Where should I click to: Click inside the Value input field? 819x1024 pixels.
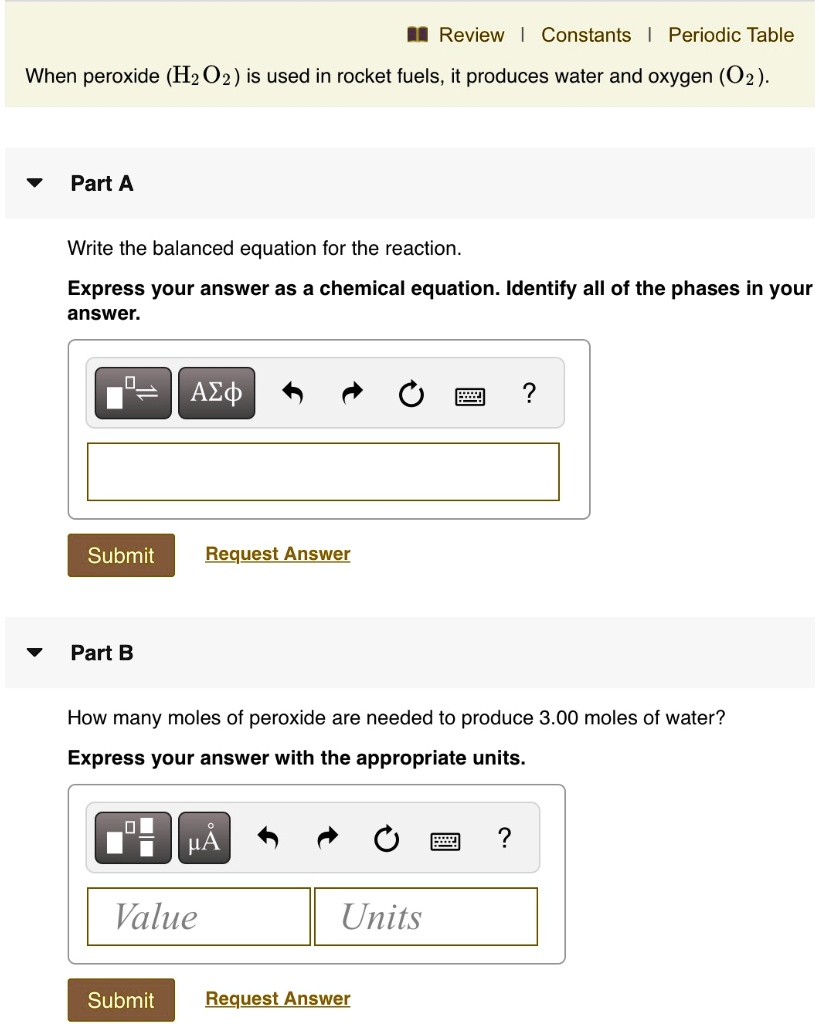(x=197, y=916)
